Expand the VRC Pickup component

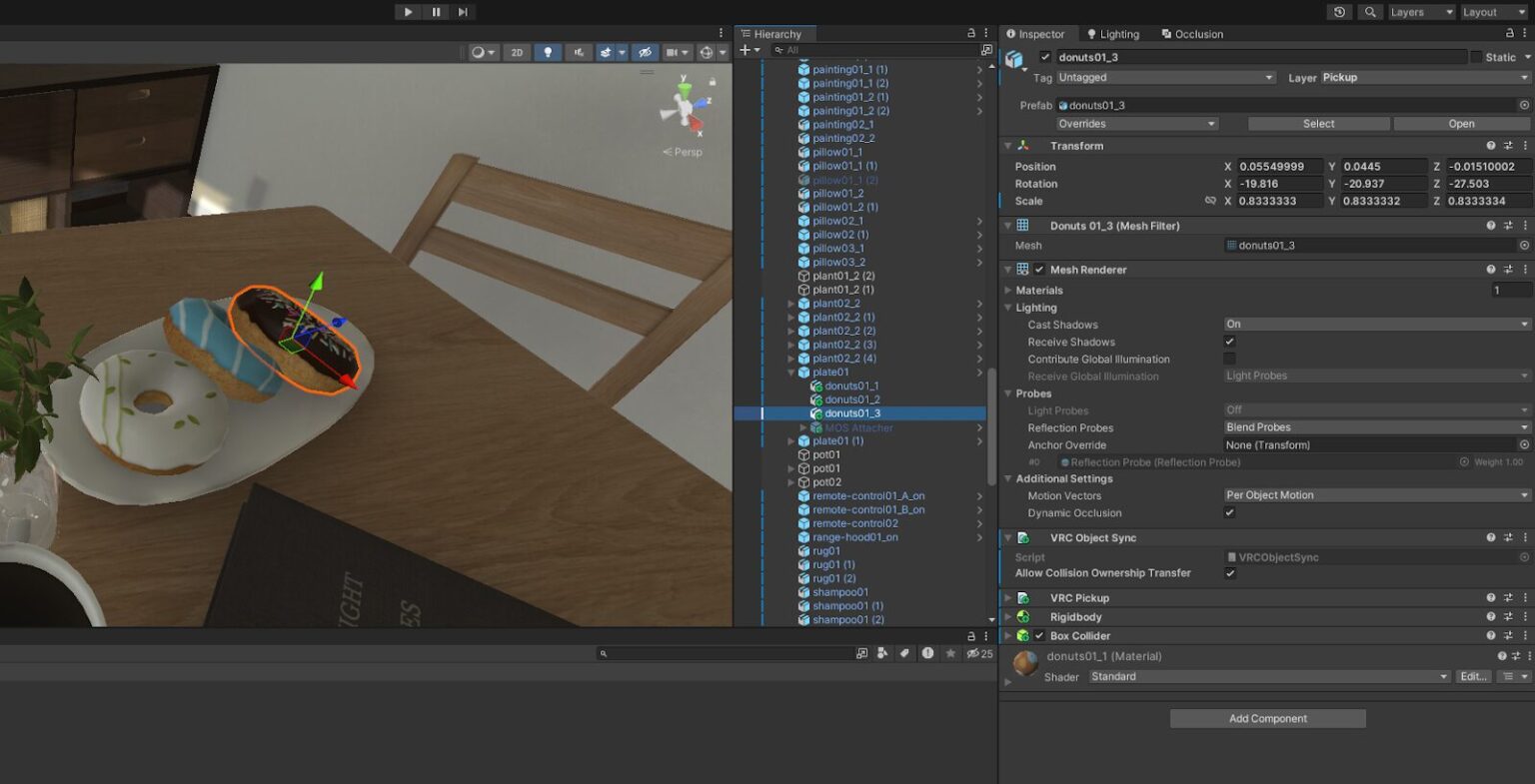[x=1008, y=598]
